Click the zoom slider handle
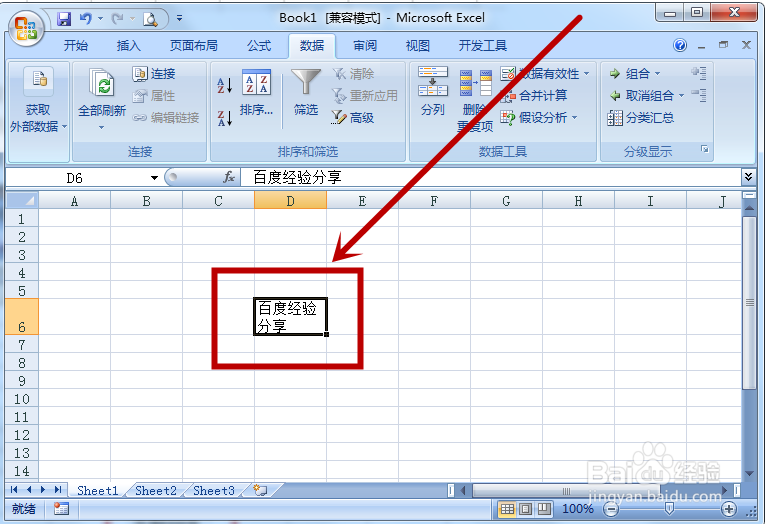The height and width of the screenshot is (524, 765). click(669, 509)
